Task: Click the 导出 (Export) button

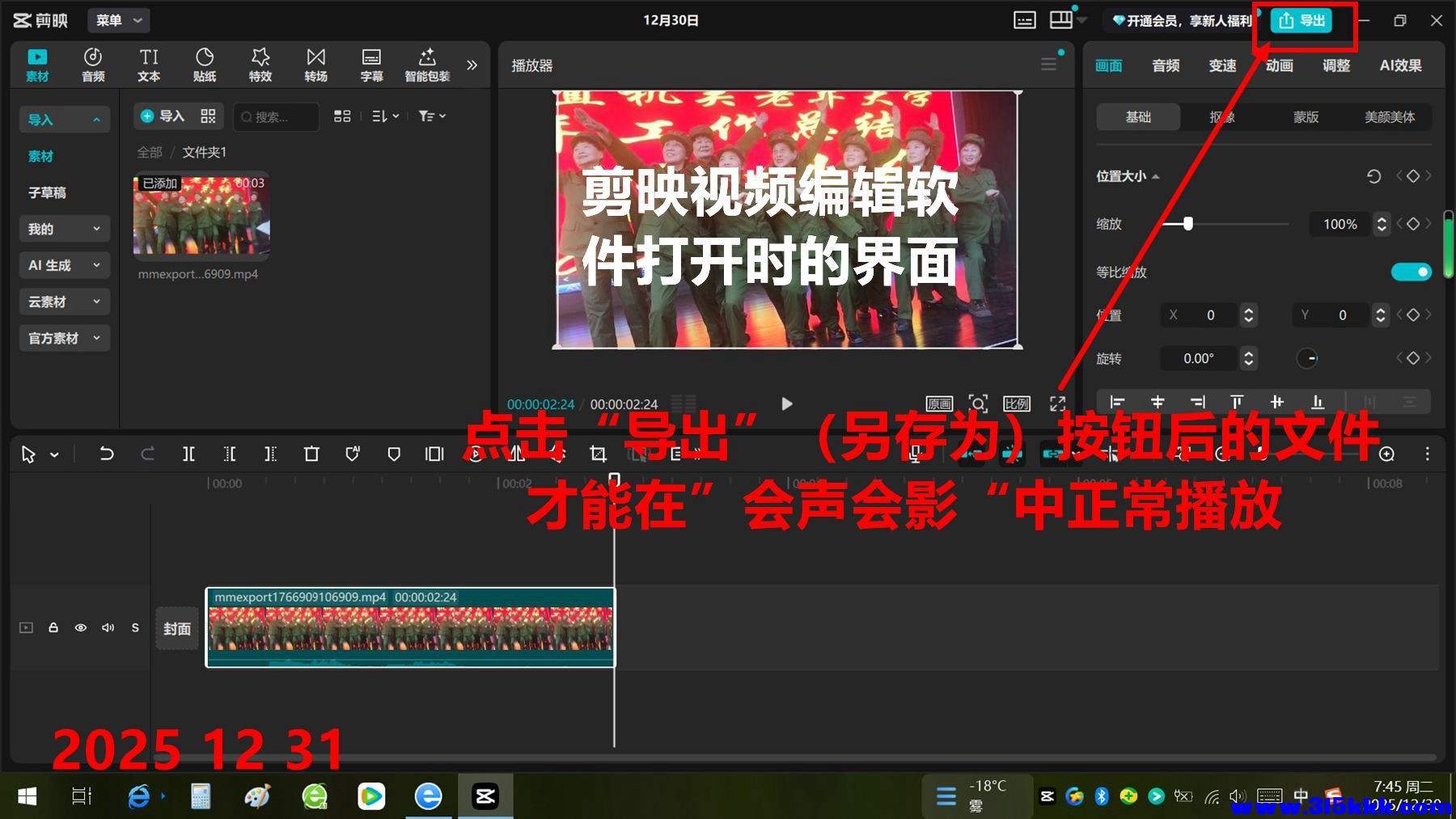Action: coord(1304,21)
